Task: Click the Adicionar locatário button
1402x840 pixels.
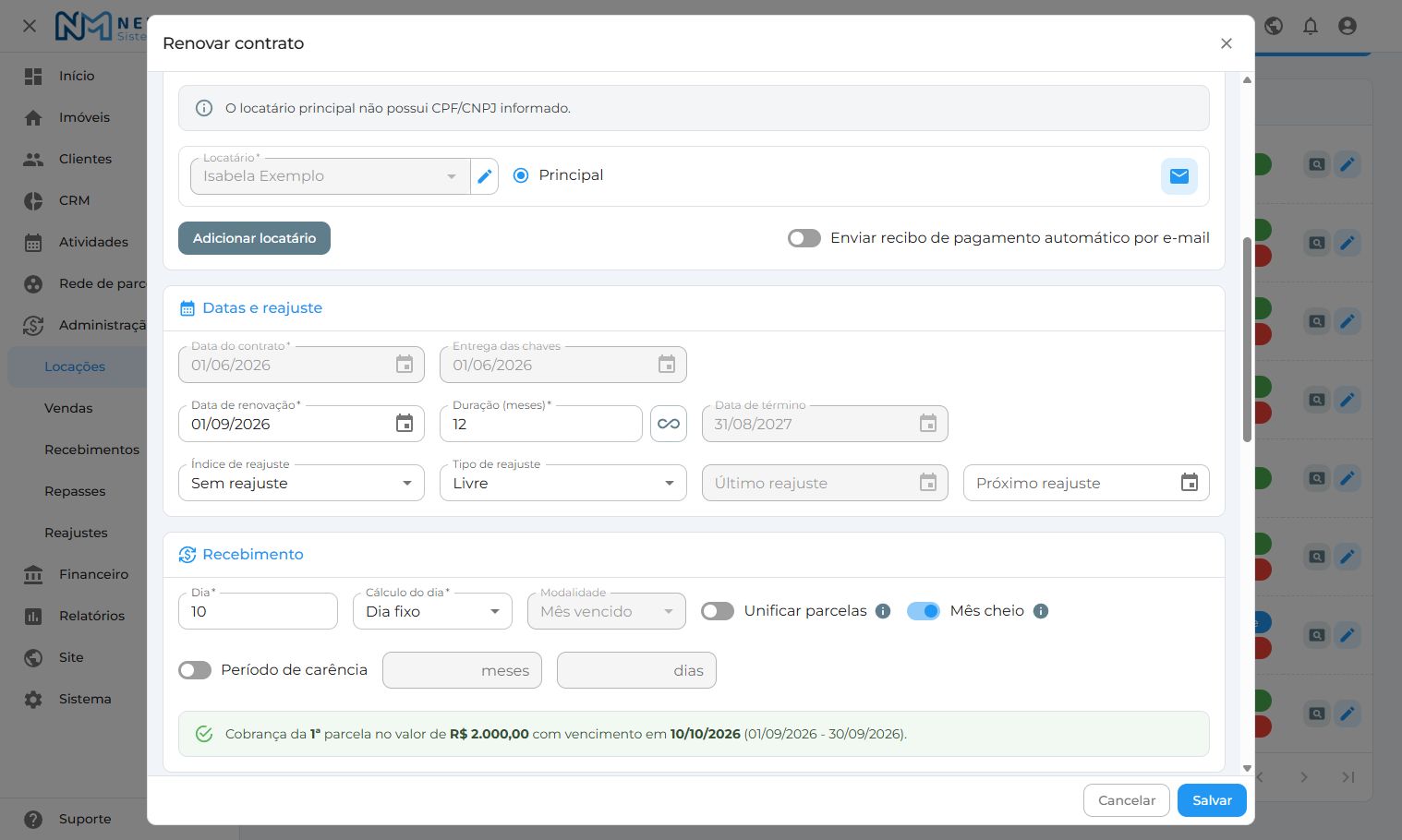Action: 254,238
